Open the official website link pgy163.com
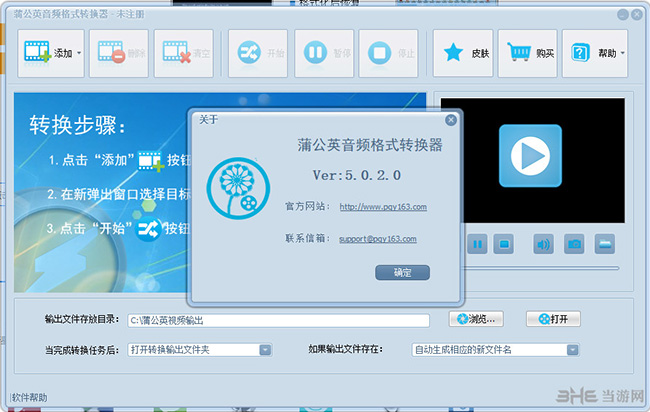The height and width of the screenshot is (412, 650). 383,206
